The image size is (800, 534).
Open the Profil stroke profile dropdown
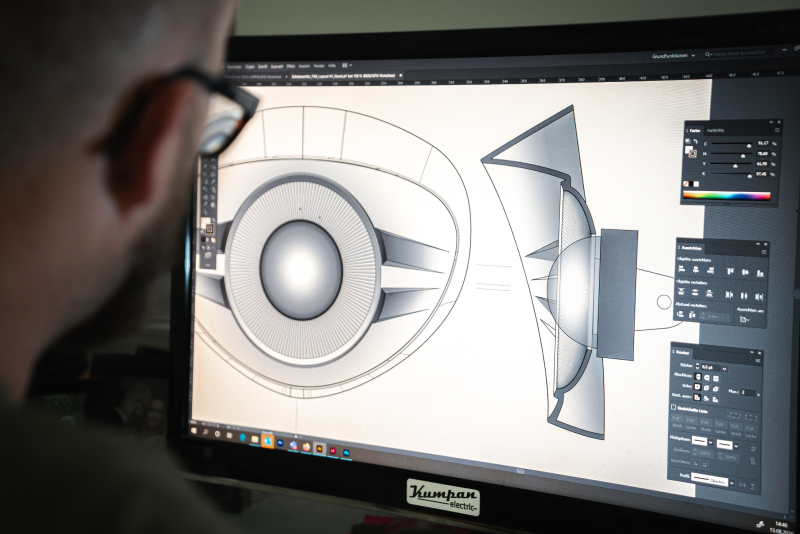(732, 483)
